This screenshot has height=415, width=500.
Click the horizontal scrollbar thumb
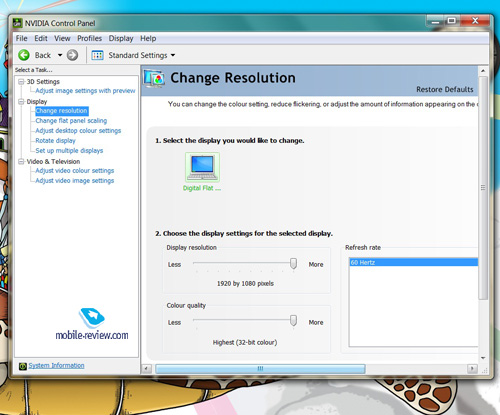[260, 369]
